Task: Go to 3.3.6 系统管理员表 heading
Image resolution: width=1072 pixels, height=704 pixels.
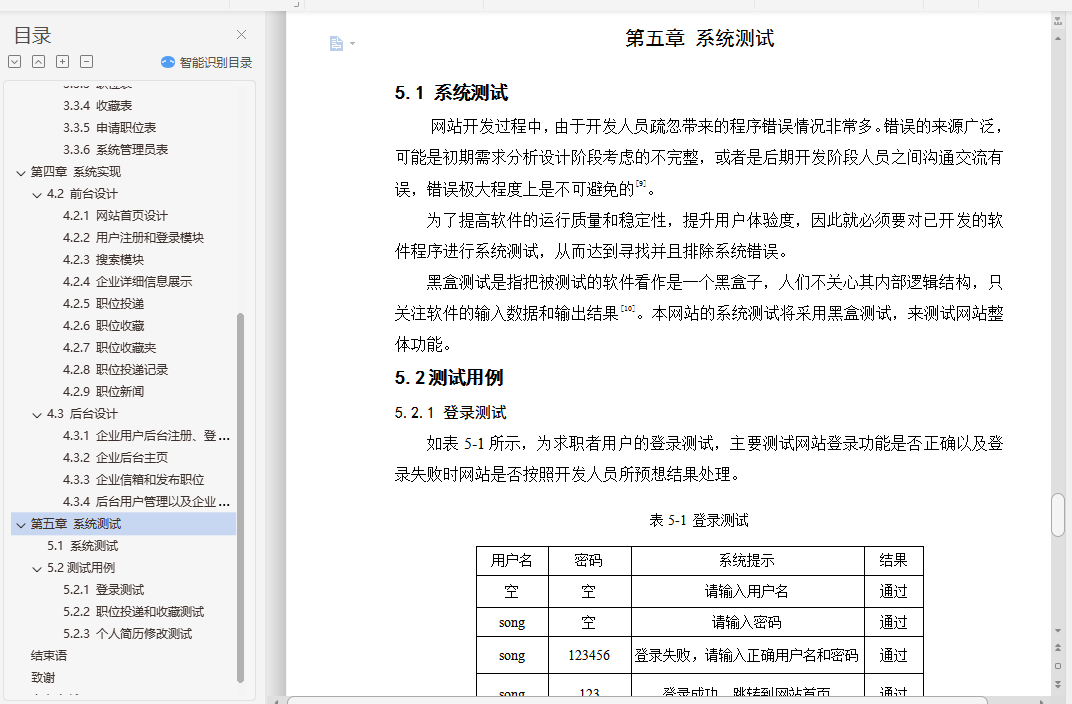Action: tap(115, 149)
